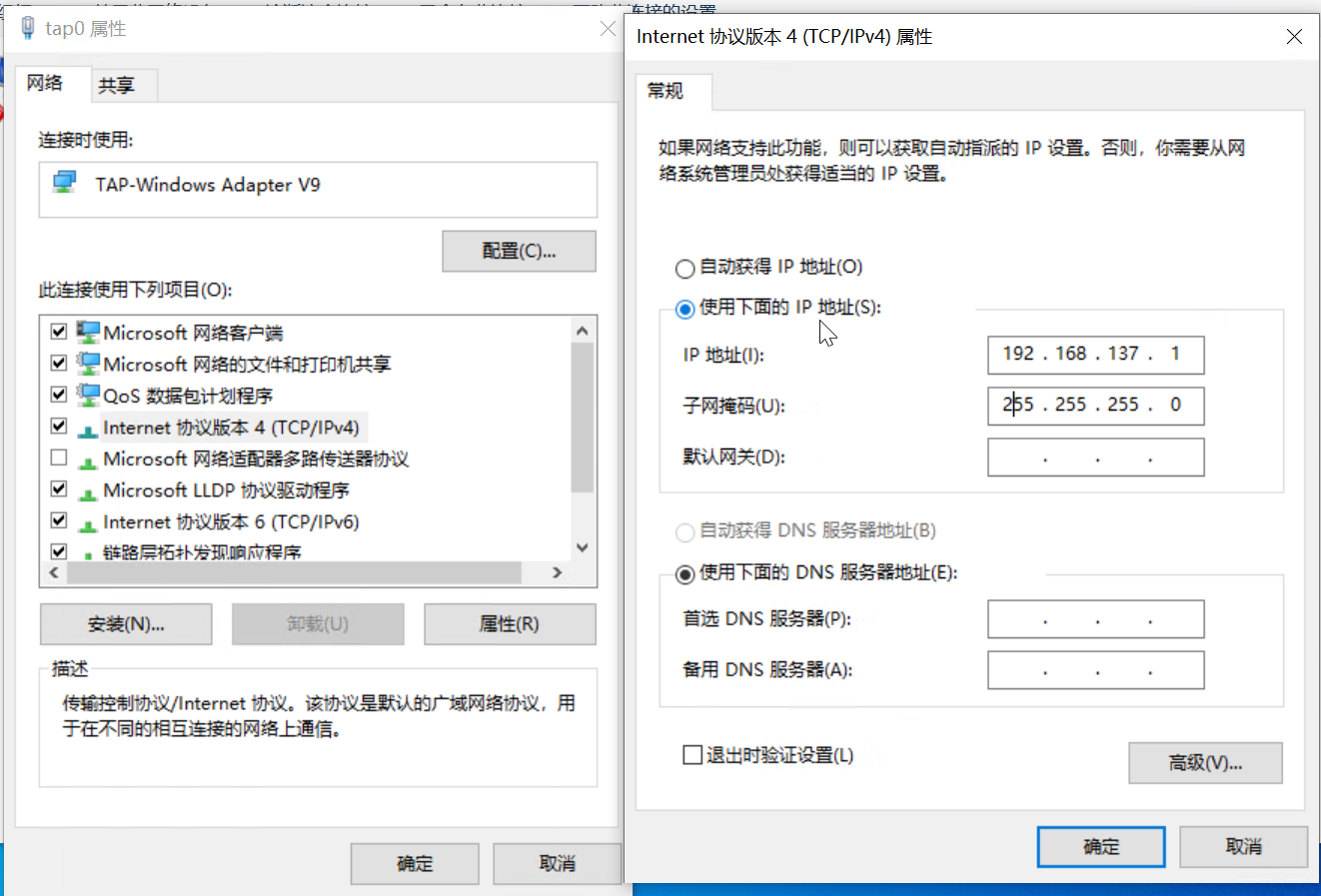Screen dimensions: 1321x896
Task: Check the 退出时验证设置(L) checkbox
Action: tap(691, 755)
